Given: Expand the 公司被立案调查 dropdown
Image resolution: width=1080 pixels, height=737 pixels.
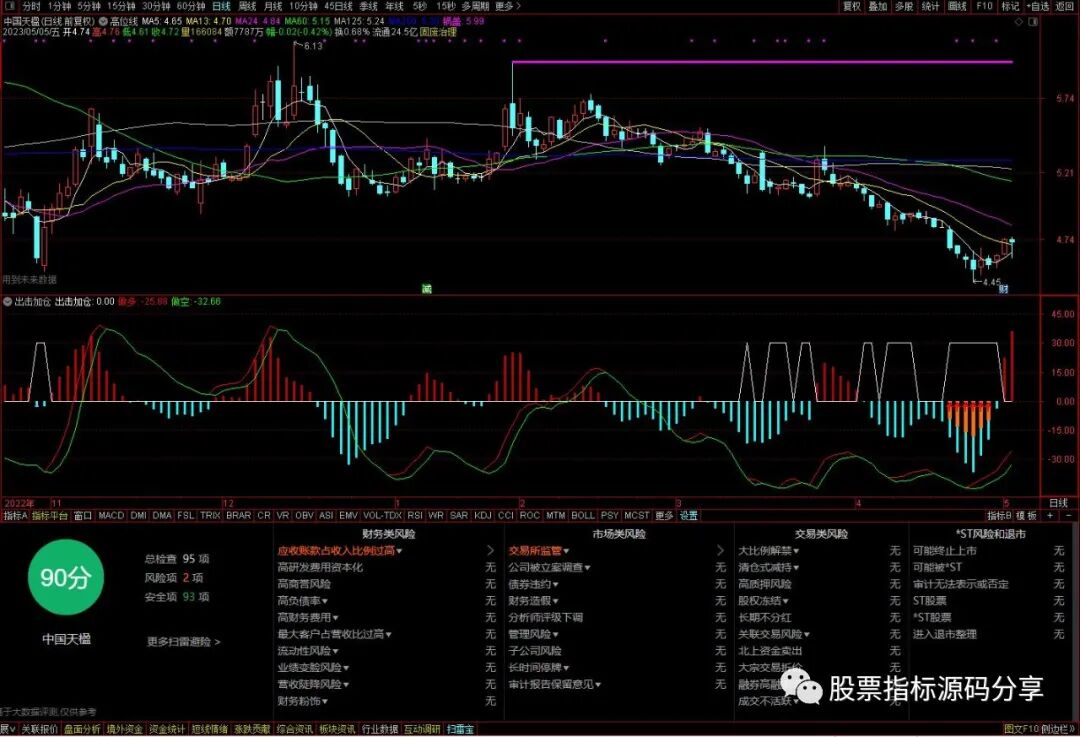Looking at the screenshot, I should (x=588, y=568).
